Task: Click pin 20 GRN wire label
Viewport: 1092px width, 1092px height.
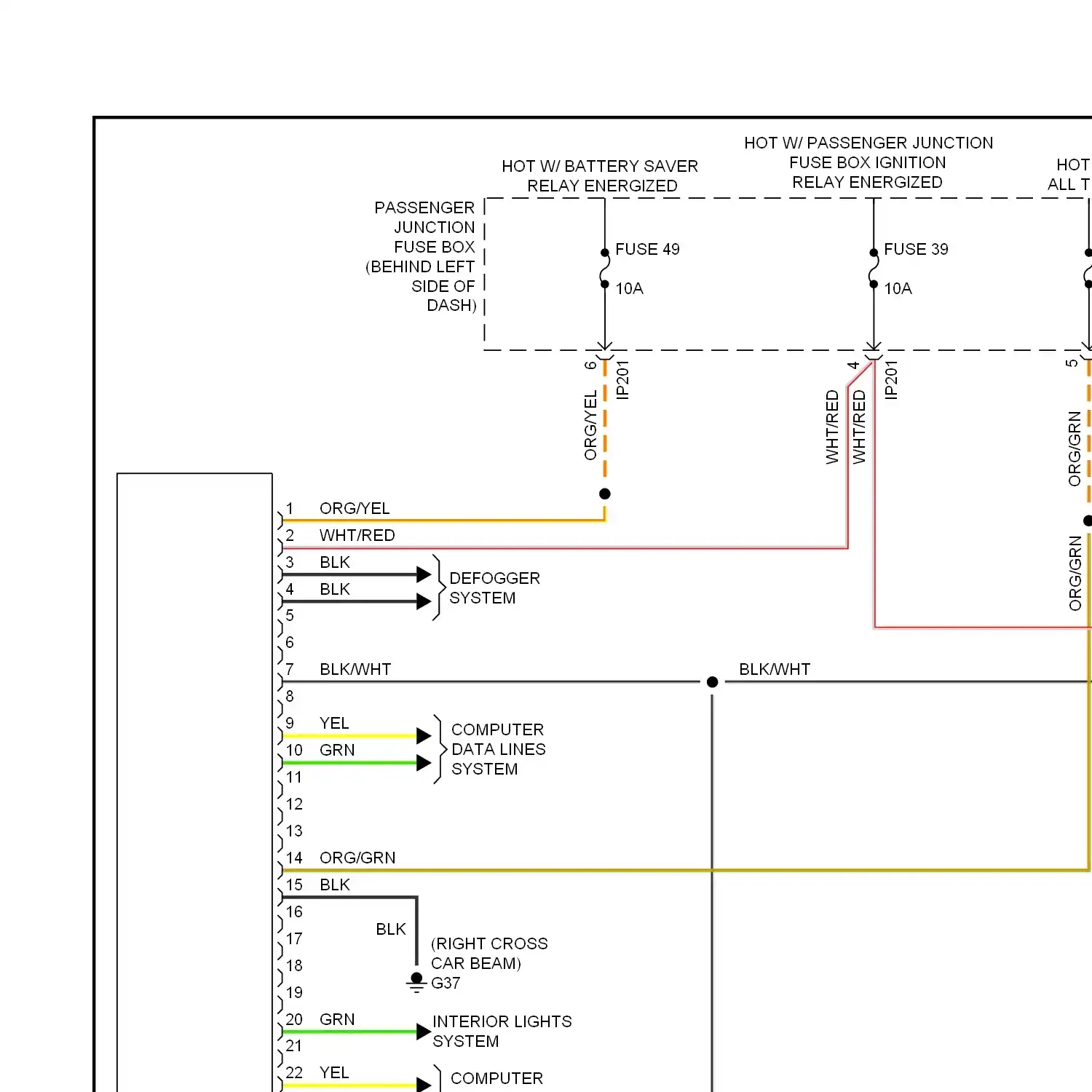Action: pos(337,1019)
